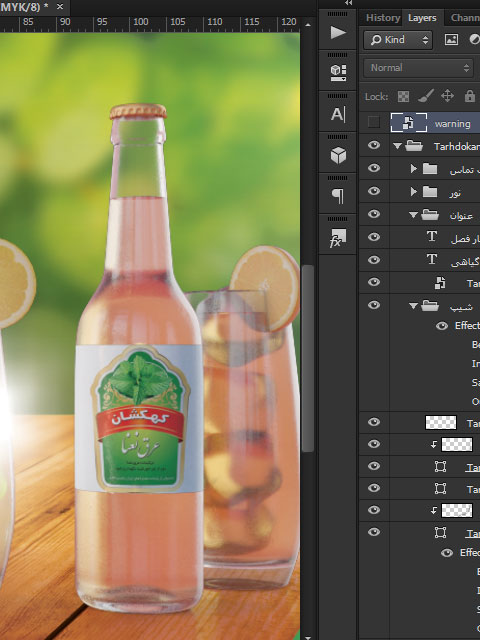Show the hidden warning layer
The width and height of the screenshot is (480, 640).
point(373,122)
